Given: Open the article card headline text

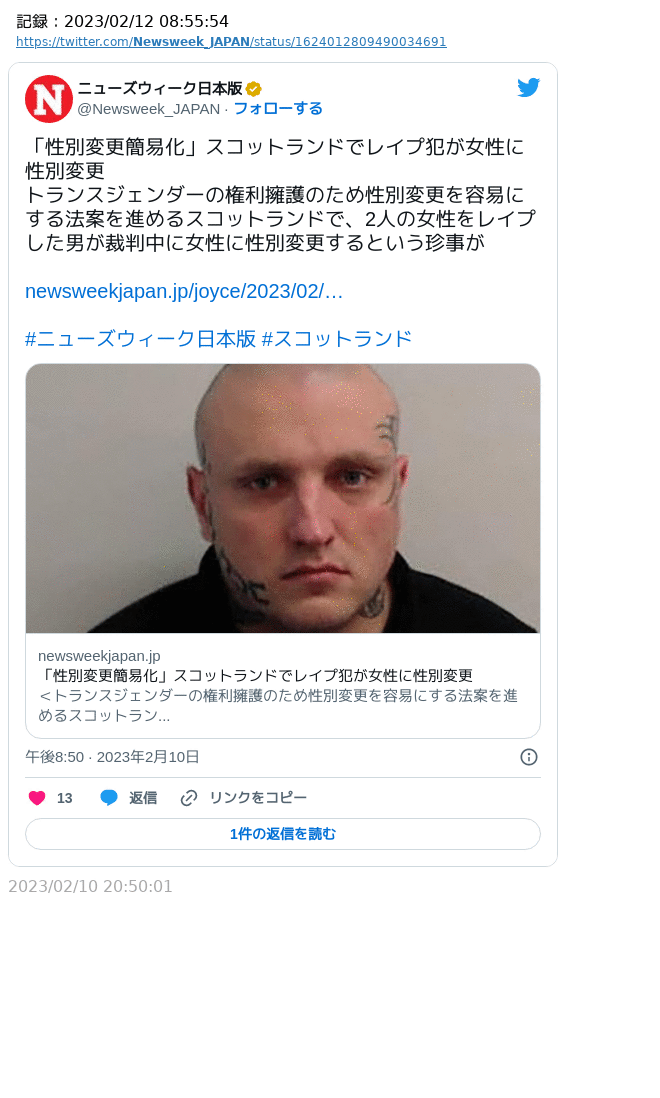Looking at the screenshot, I should tap(255, 676).
